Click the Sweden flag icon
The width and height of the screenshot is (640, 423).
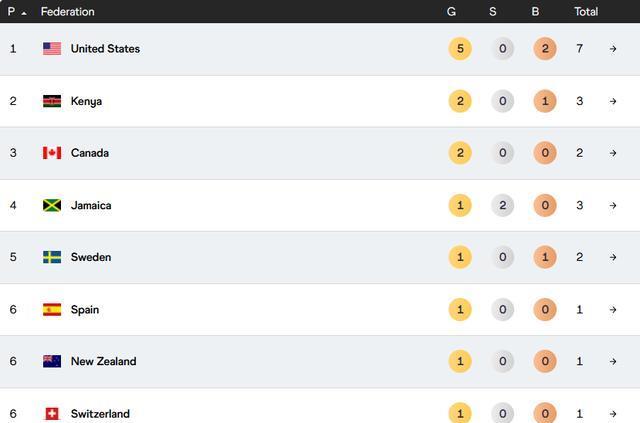pos(52,257)
